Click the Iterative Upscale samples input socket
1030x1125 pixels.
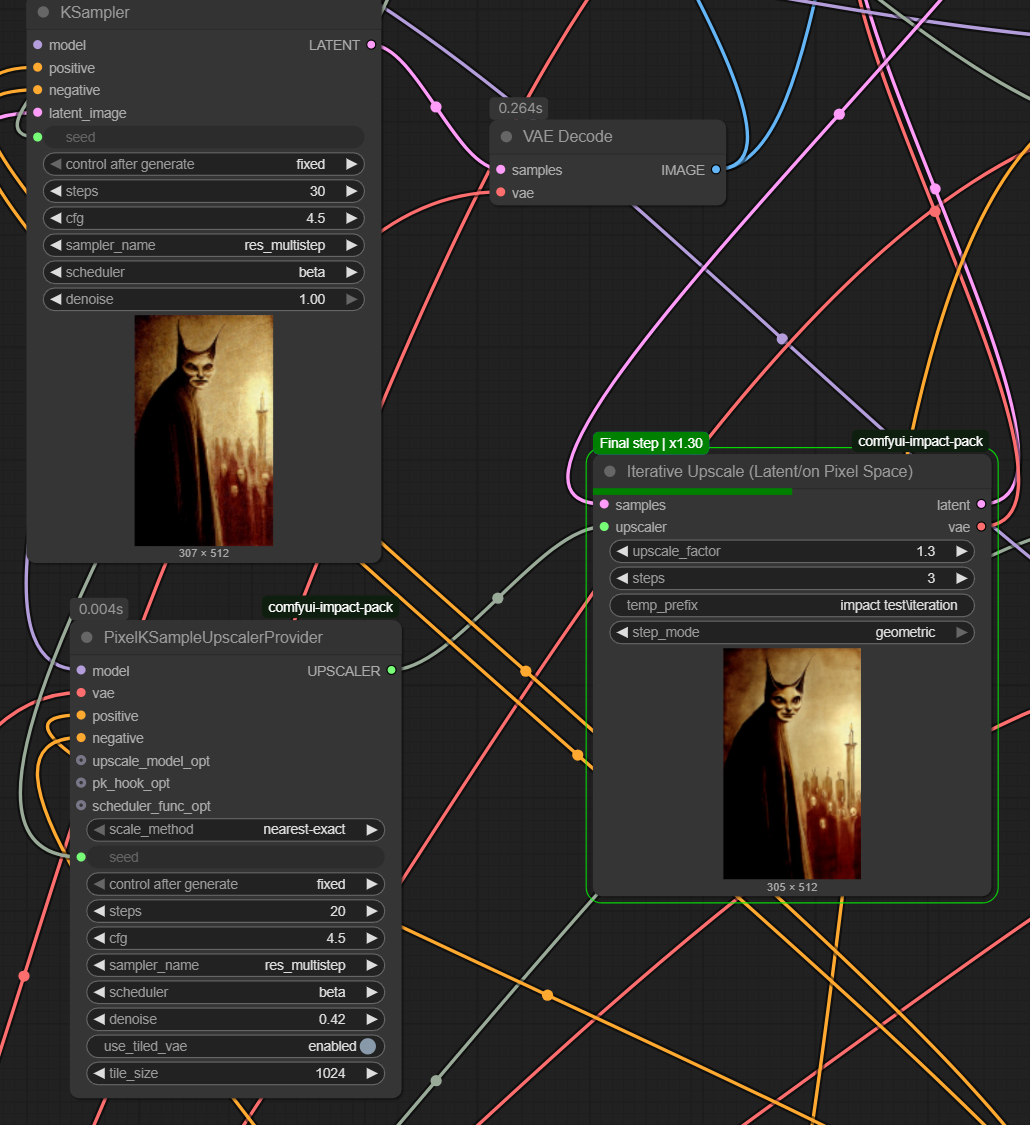click(605, 504)
